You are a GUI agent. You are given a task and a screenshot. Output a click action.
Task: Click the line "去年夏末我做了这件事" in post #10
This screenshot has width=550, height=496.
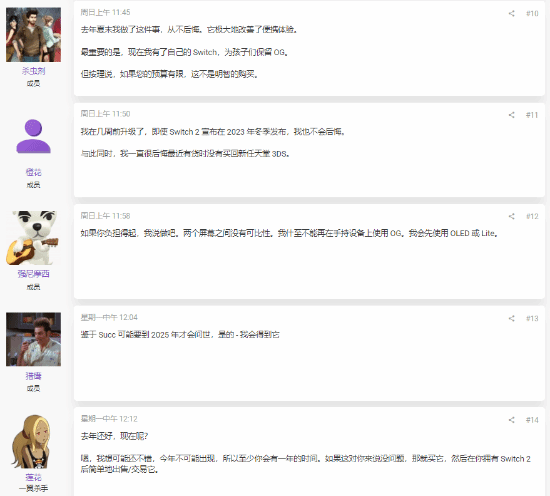[189, 29]
